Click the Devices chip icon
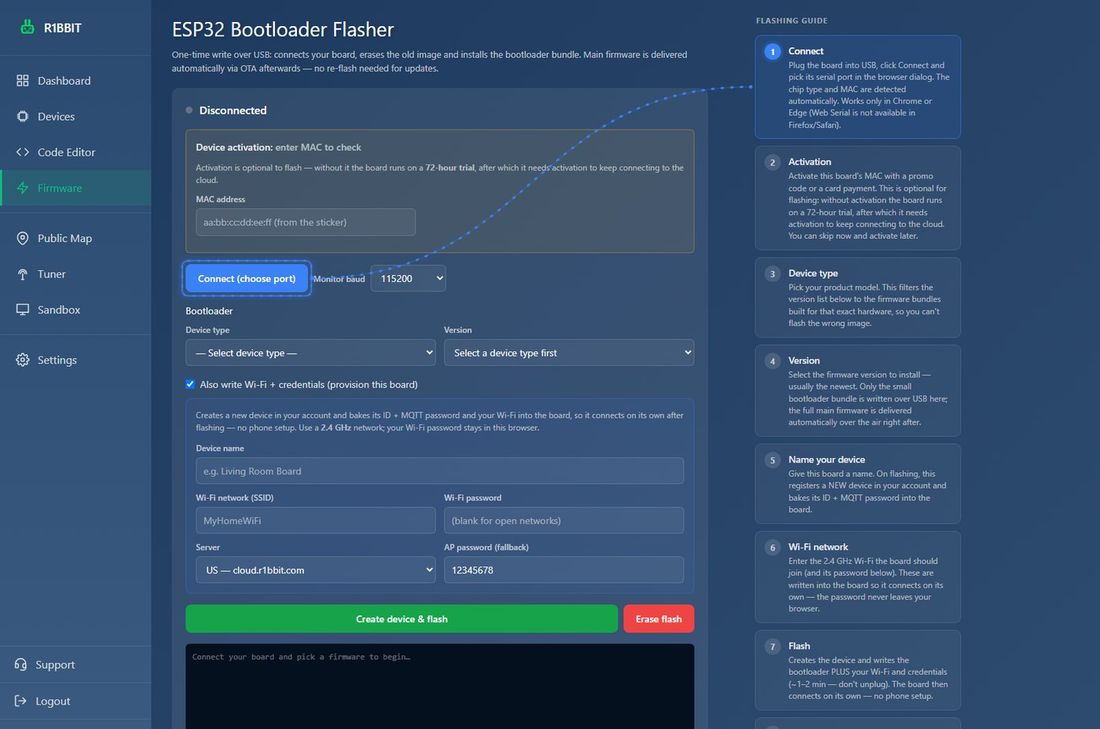The width and height of the screenshot is (1100, 729). tap(22, 116)
